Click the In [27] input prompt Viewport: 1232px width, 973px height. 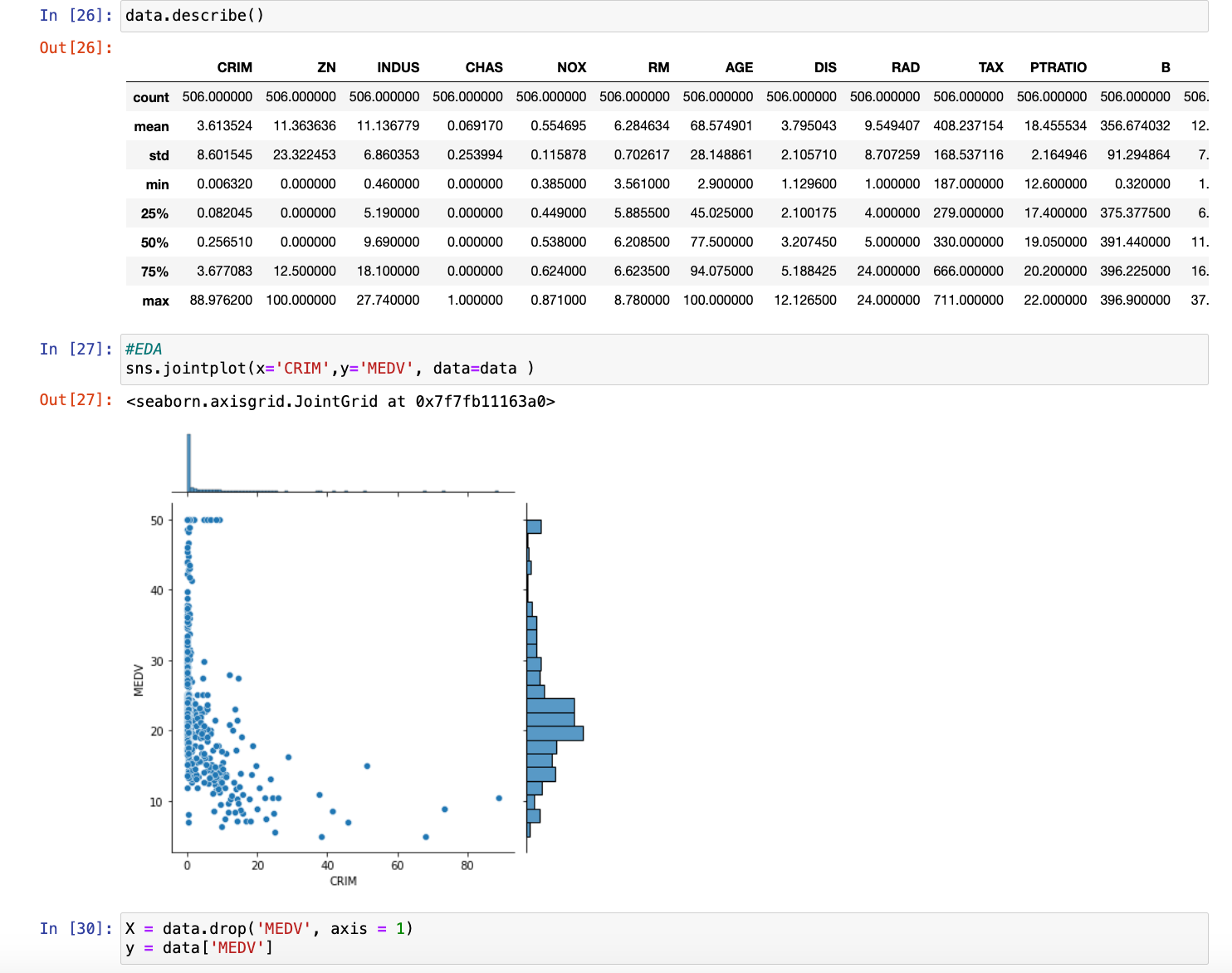(x=76, y=349)
